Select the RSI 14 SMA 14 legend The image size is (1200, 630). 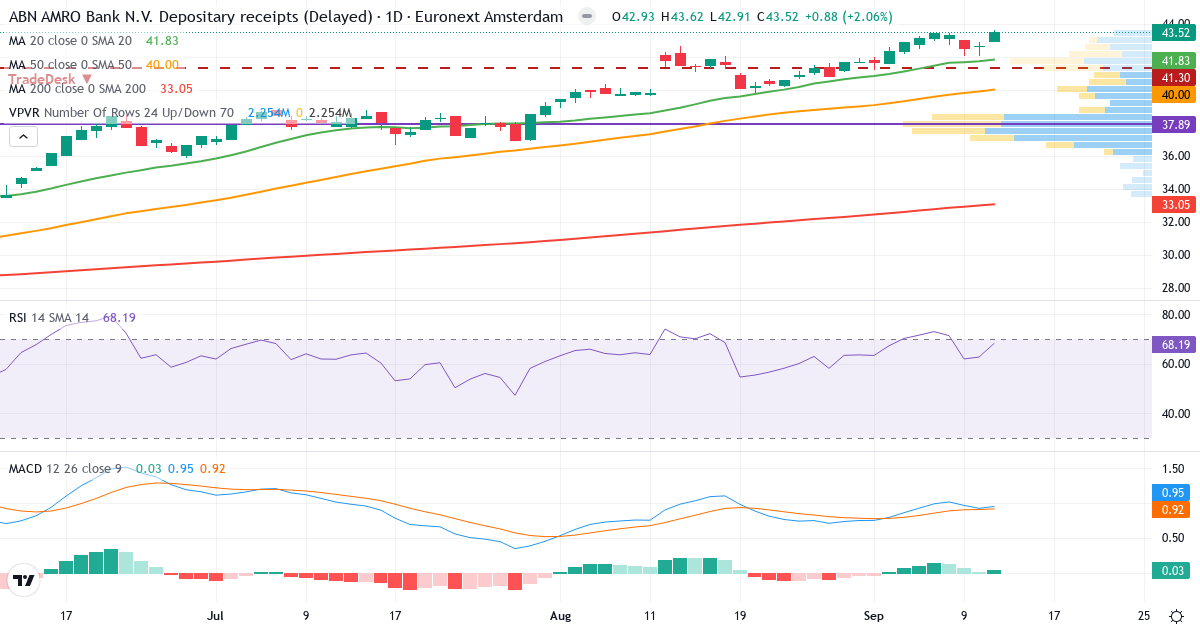[49, 318]
